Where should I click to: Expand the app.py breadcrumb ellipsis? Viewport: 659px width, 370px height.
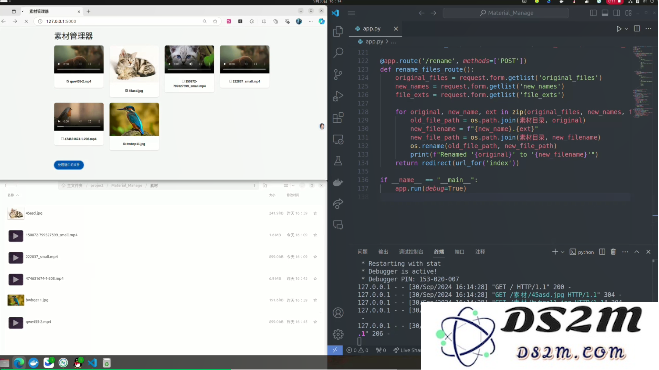pyautogui.click(x=393, y=42)
